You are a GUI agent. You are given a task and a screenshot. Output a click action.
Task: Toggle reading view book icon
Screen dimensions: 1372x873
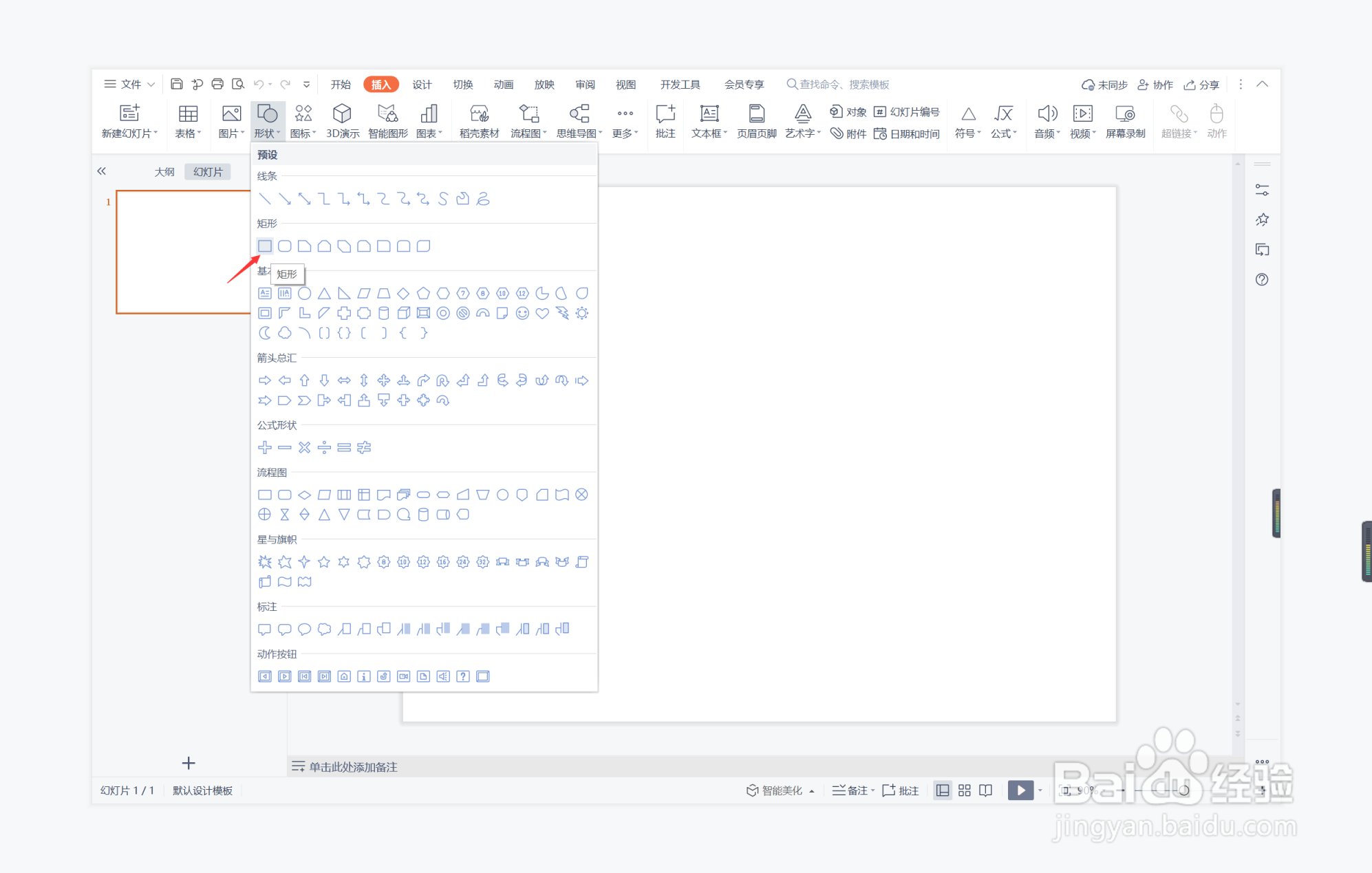tap(986, 790)
